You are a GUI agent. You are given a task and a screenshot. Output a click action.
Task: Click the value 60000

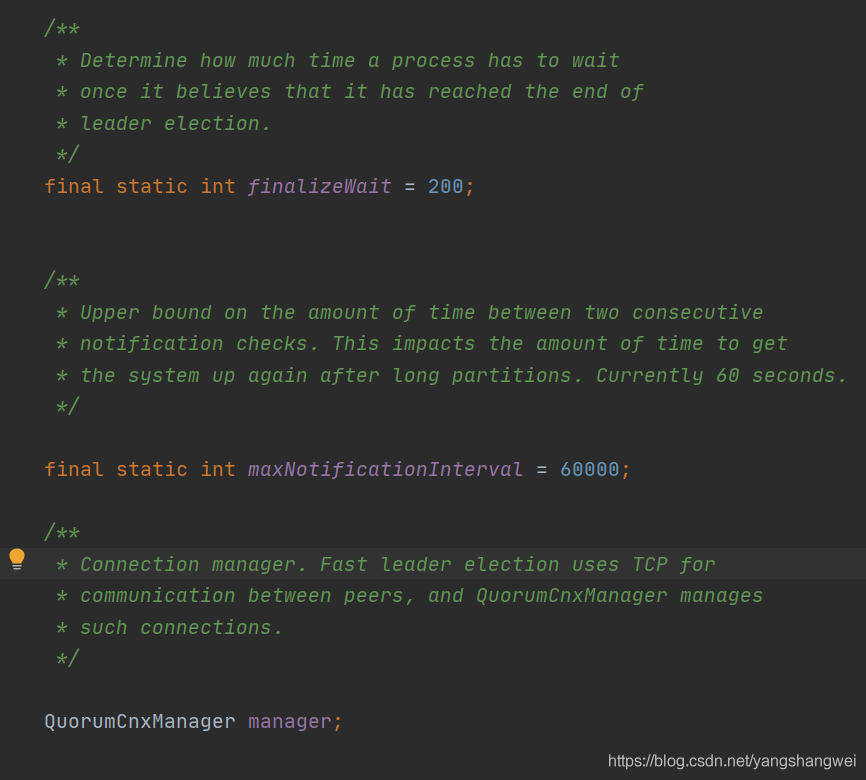pos(589,469)
